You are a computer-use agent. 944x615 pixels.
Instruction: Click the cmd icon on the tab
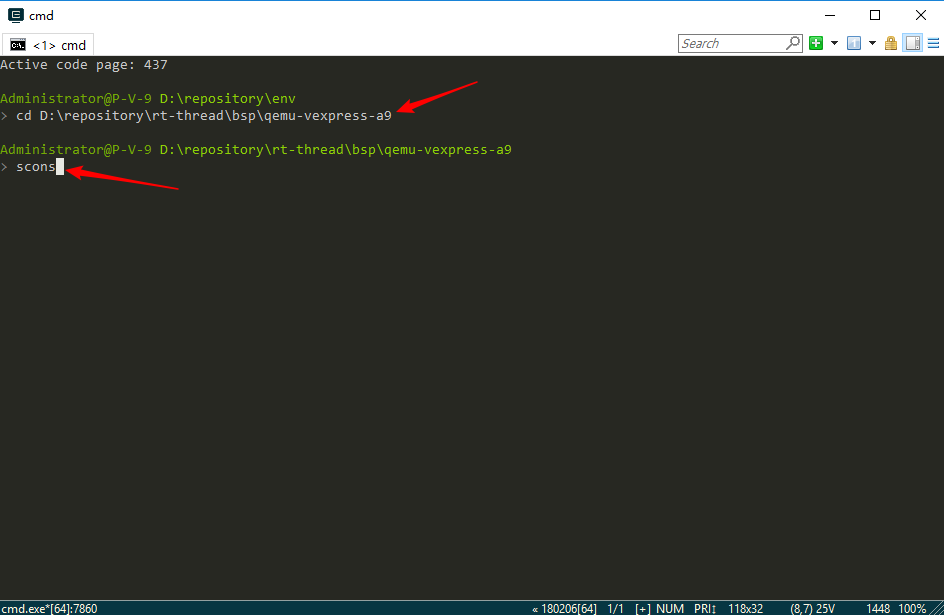17,44
